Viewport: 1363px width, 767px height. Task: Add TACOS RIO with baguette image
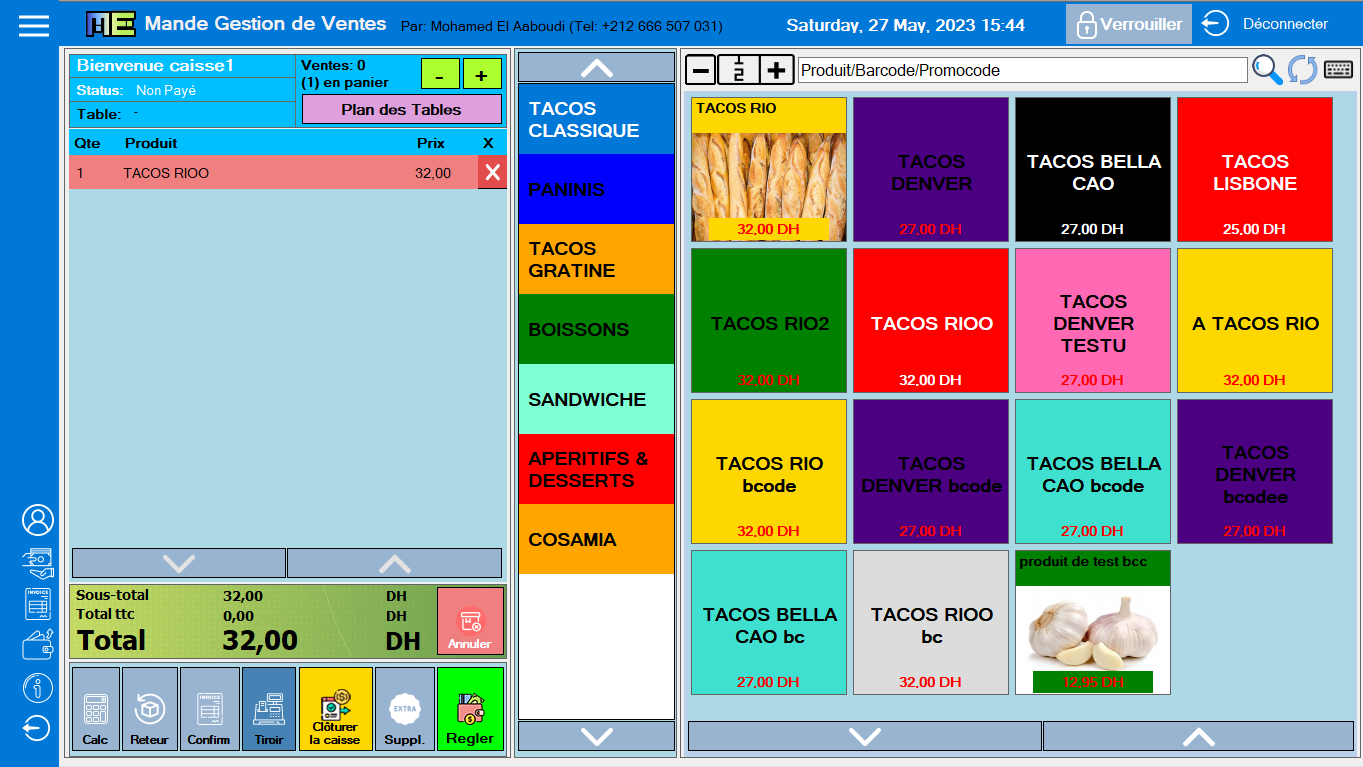coord(769,169)
